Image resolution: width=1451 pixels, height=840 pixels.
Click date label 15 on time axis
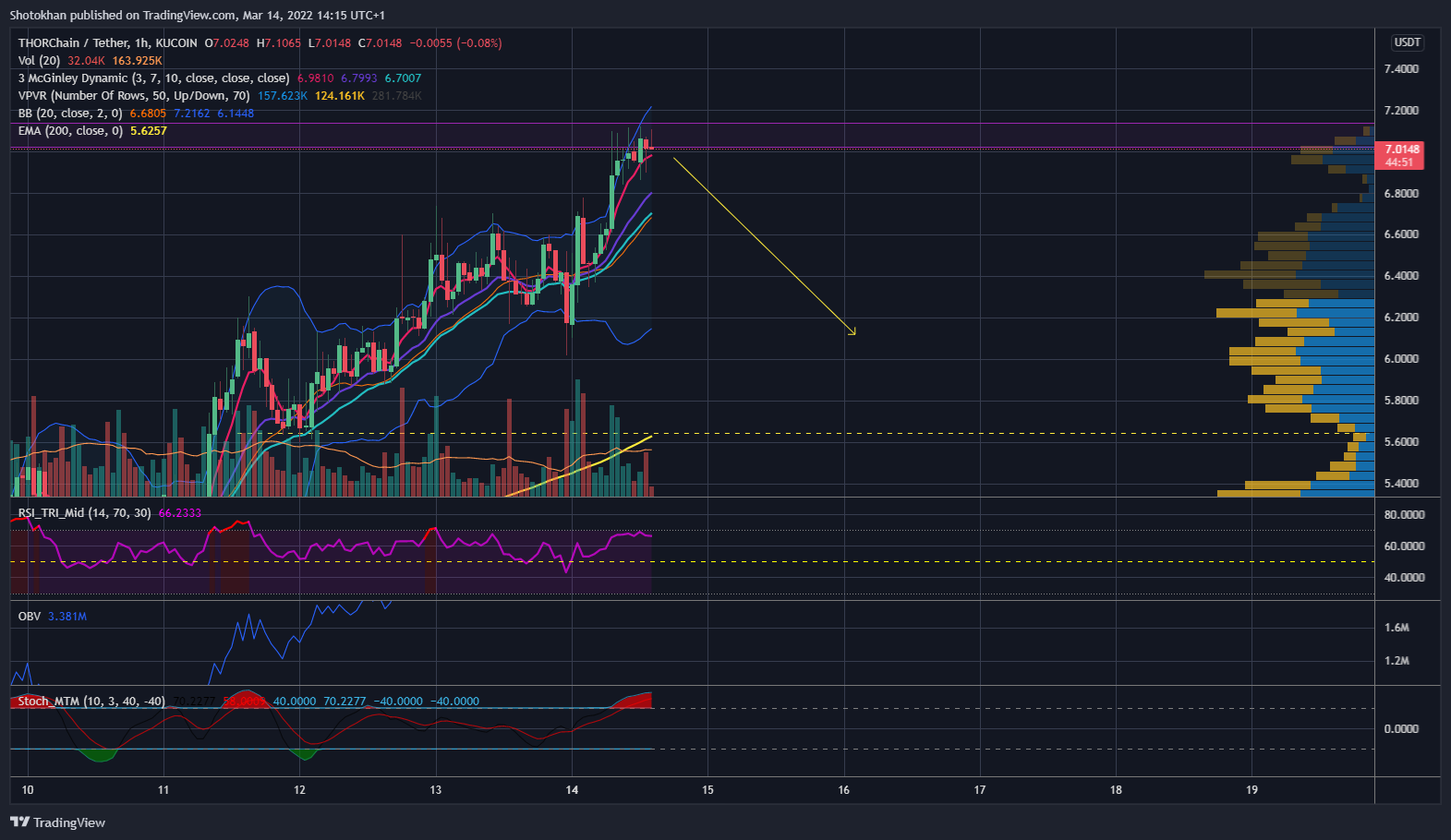(707, 790)
